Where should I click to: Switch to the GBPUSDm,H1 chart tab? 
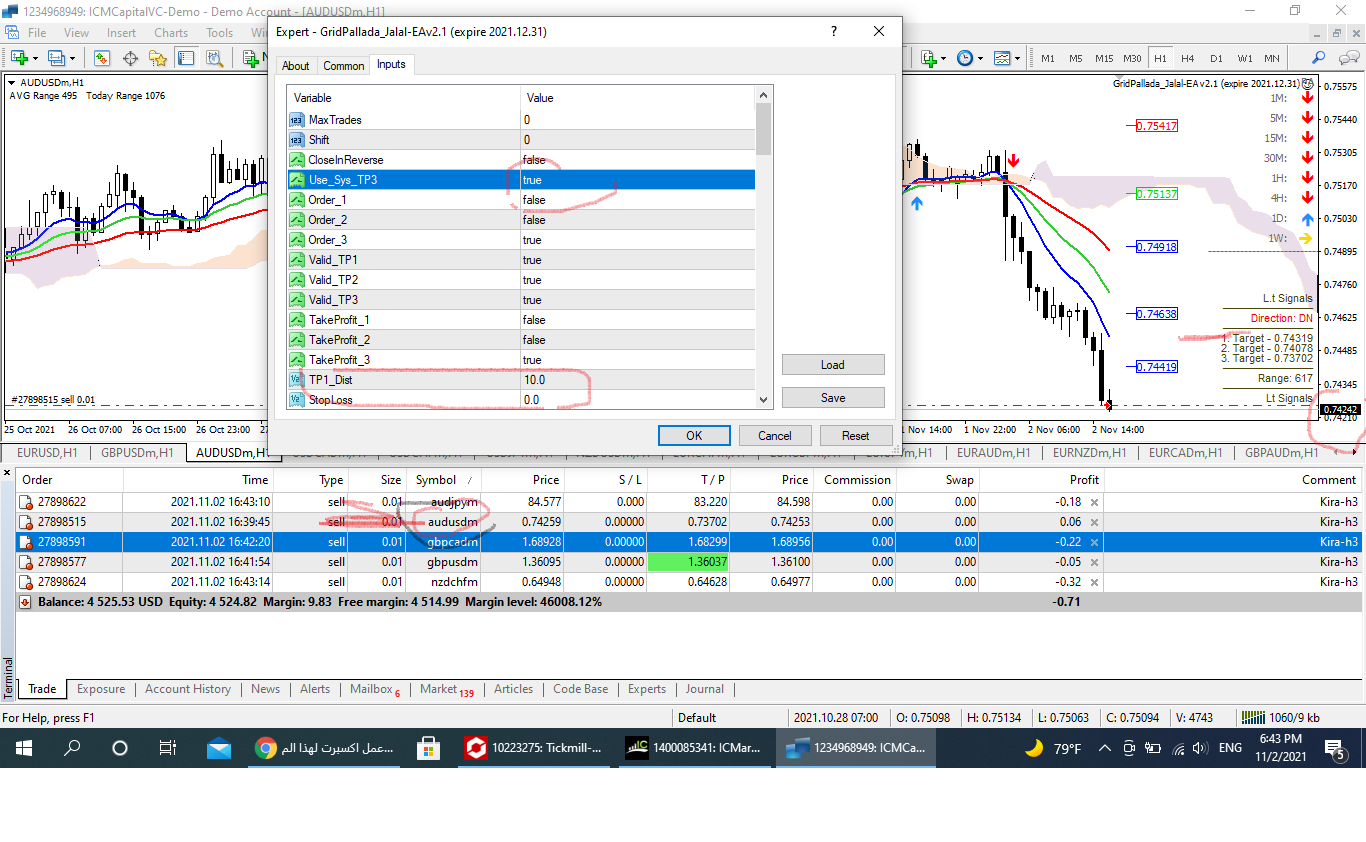[x=137, y=452]
